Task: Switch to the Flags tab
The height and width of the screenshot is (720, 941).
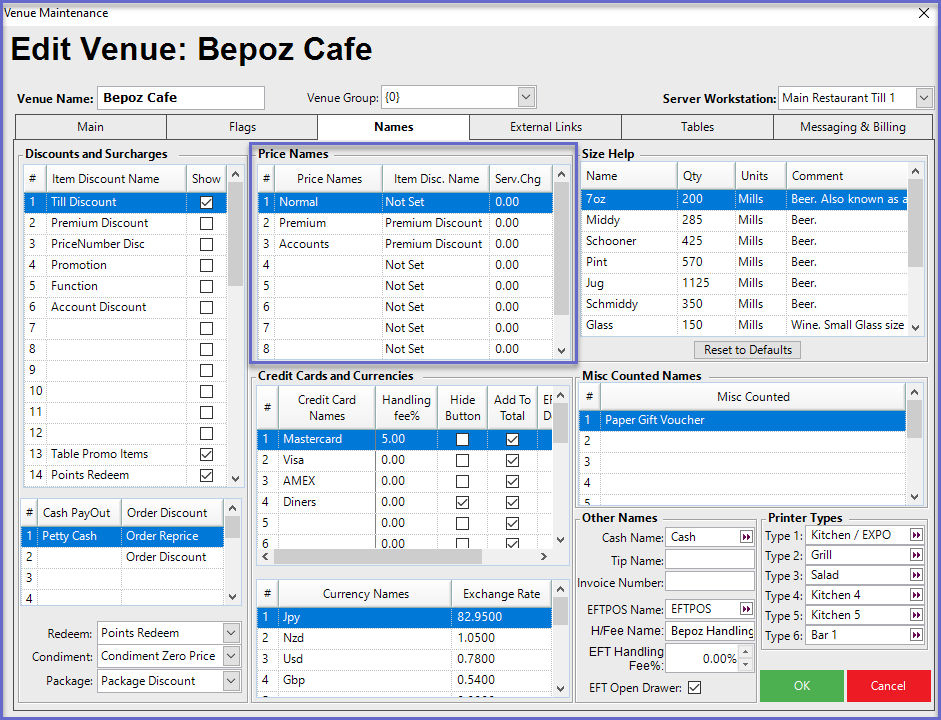Action: pos(242,127)
